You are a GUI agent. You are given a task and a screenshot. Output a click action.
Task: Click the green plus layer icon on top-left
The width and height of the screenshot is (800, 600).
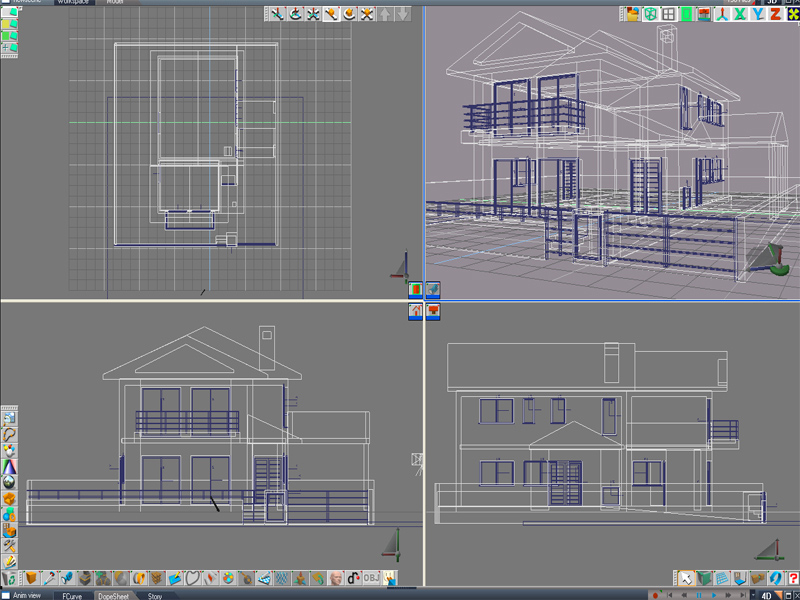coord(10,48)
